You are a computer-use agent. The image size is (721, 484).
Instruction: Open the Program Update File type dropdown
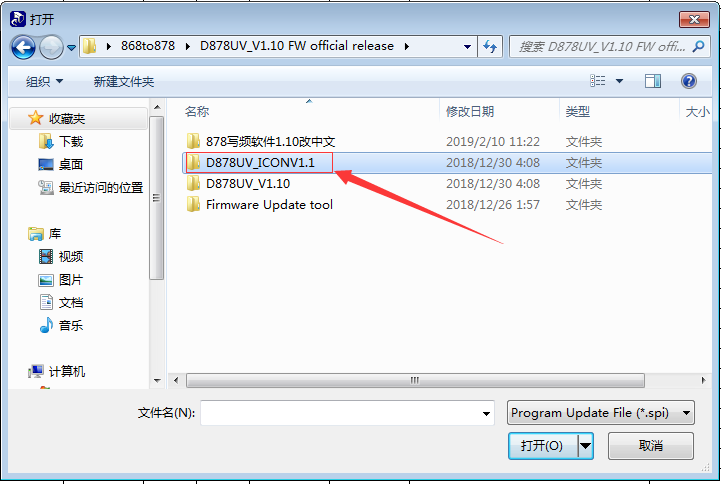point(601,413)
